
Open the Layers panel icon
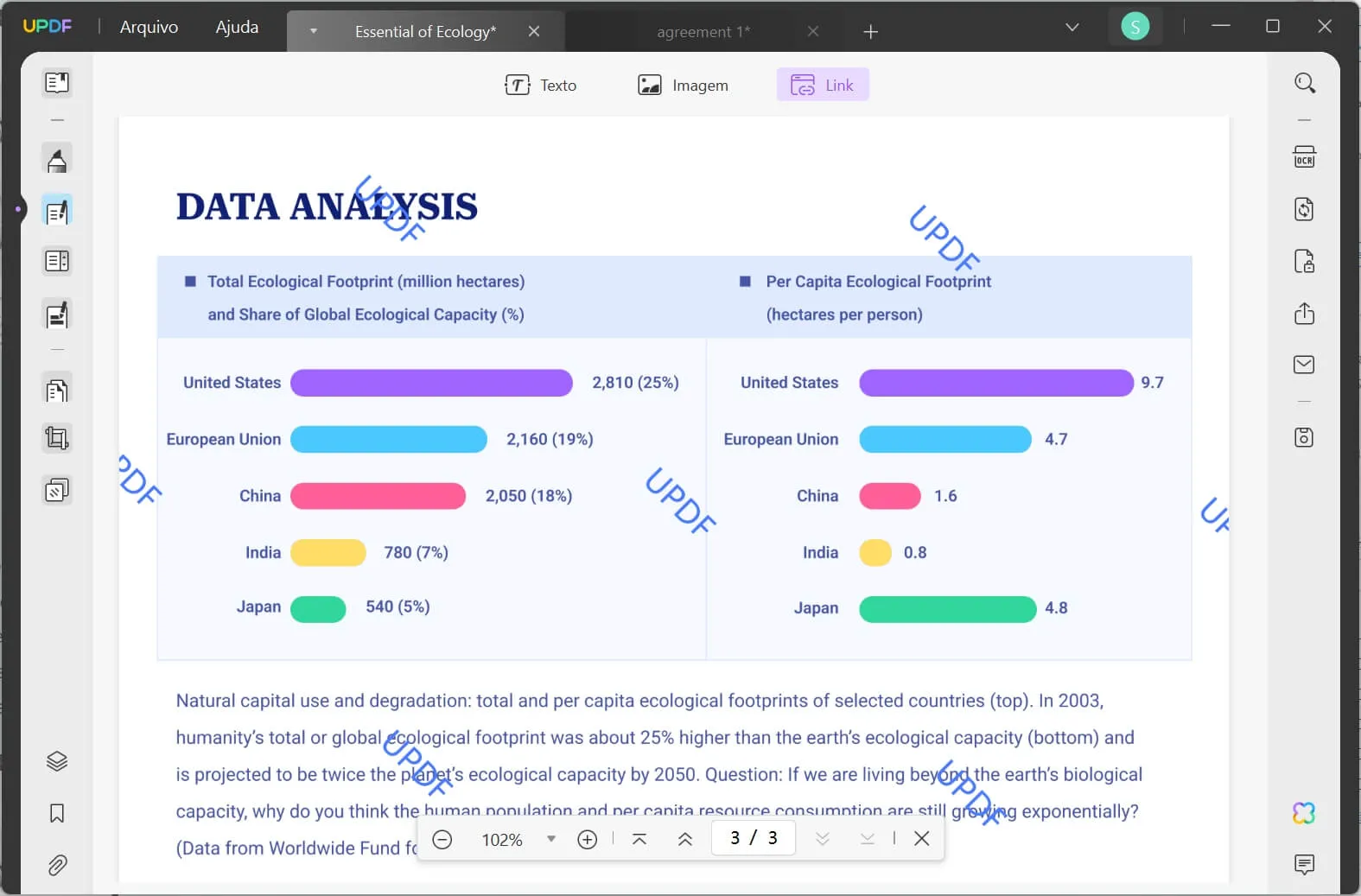(x=57, y=761)
